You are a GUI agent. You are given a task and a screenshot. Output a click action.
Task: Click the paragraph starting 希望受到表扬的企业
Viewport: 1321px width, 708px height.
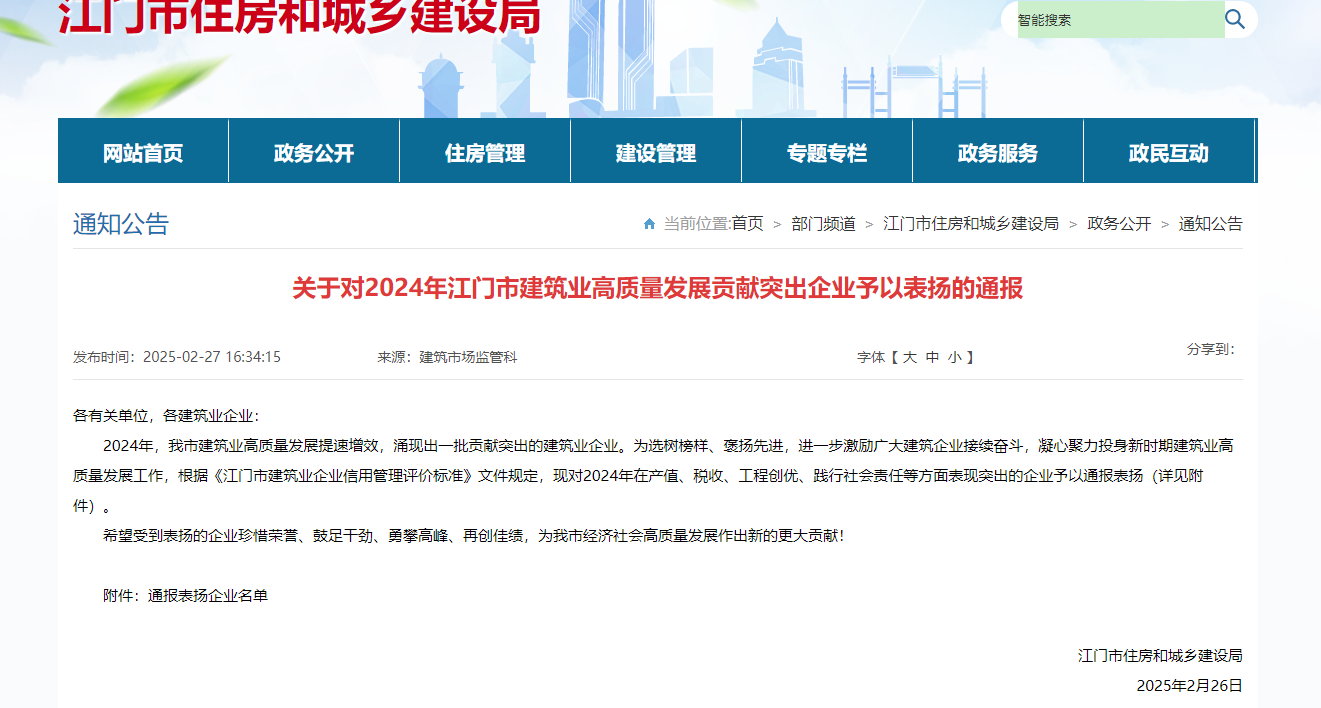coord(474,536)
